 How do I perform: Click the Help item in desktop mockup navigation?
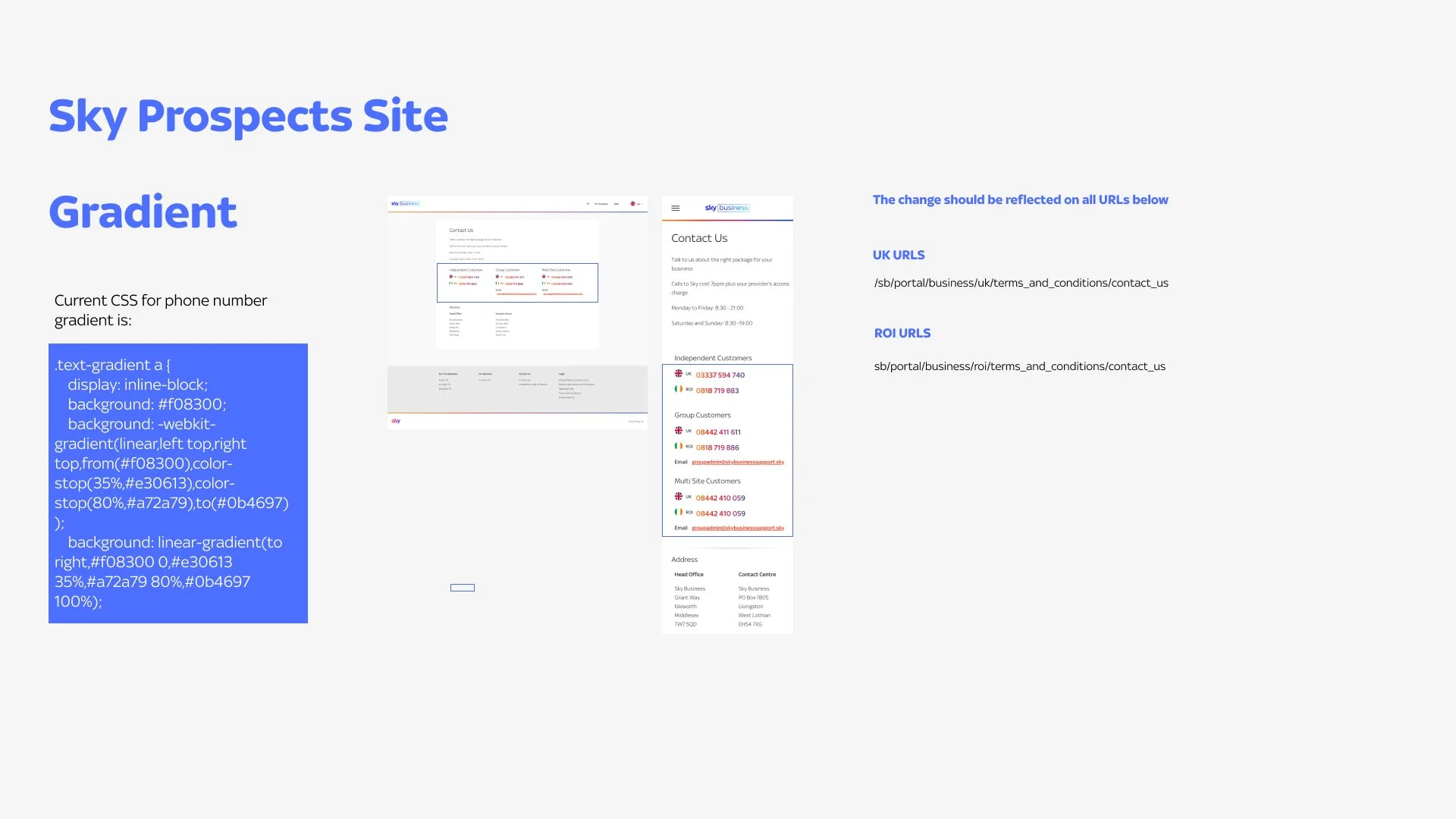(x=617, y=204)
